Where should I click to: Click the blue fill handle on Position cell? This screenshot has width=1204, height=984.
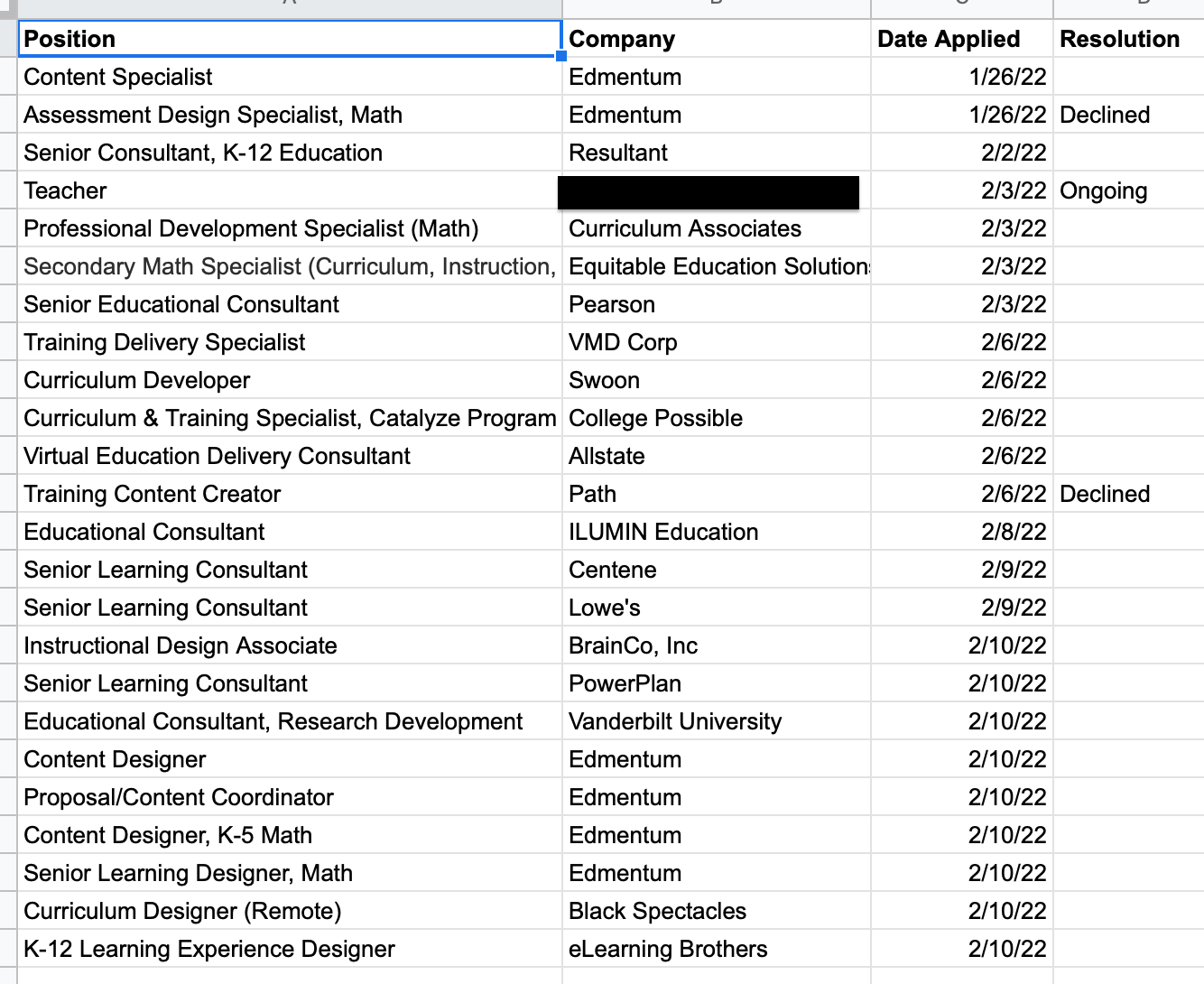click(x=561, y=56)
